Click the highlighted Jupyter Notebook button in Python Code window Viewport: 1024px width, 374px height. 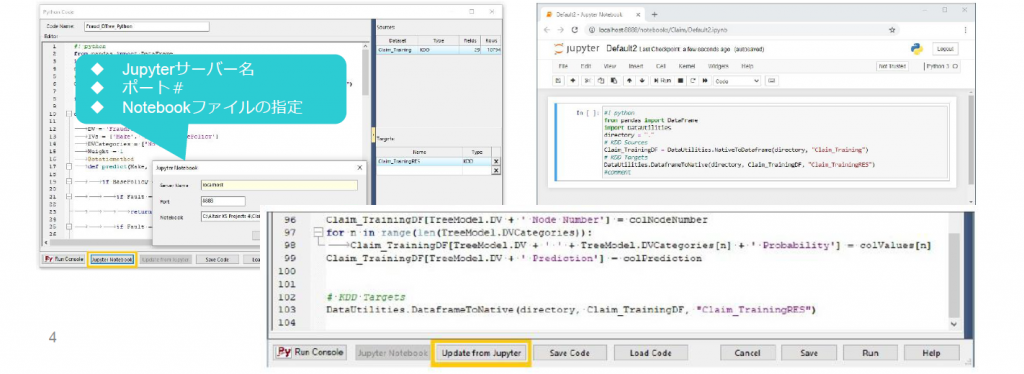112,259
